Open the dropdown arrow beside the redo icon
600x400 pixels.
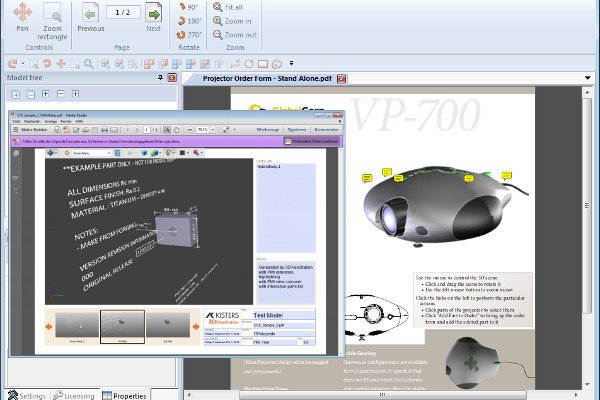point(23,64)
